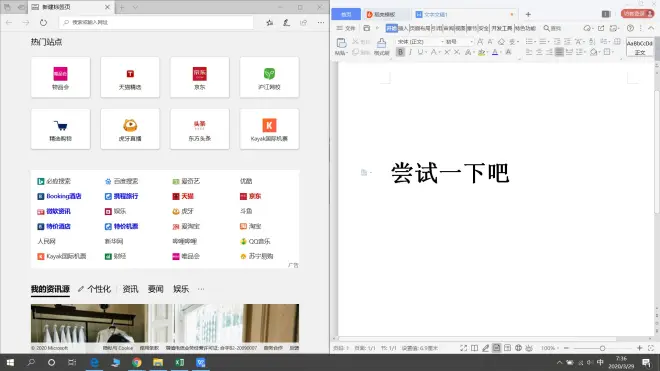The image size is (660, 371).
Task: Toggle Bold formatting in WPS Writer
Action: tap(400, 52)
